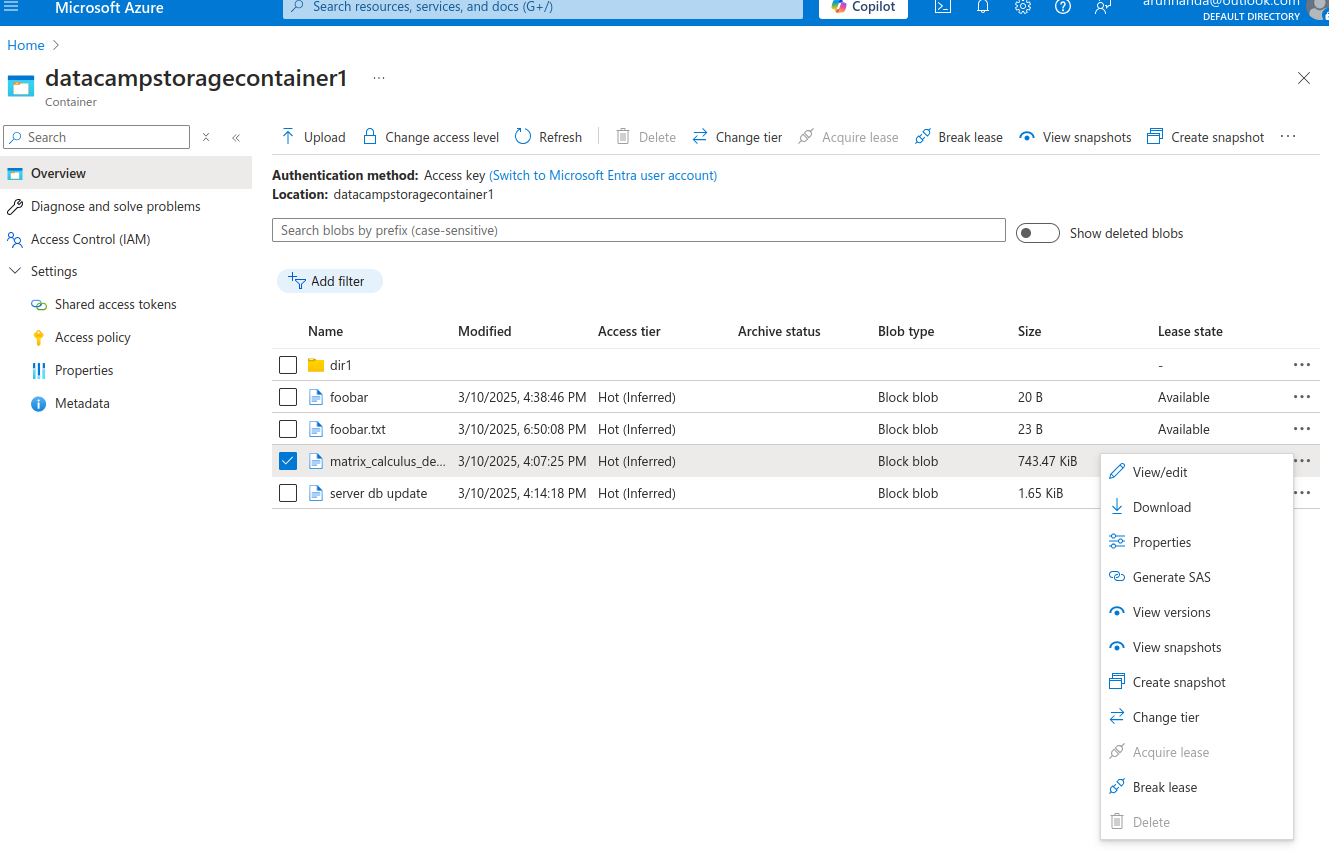Screen dimensions: 1329x854
Task: Go to Home breadcrumb link
Action: (x=26, y=45)
